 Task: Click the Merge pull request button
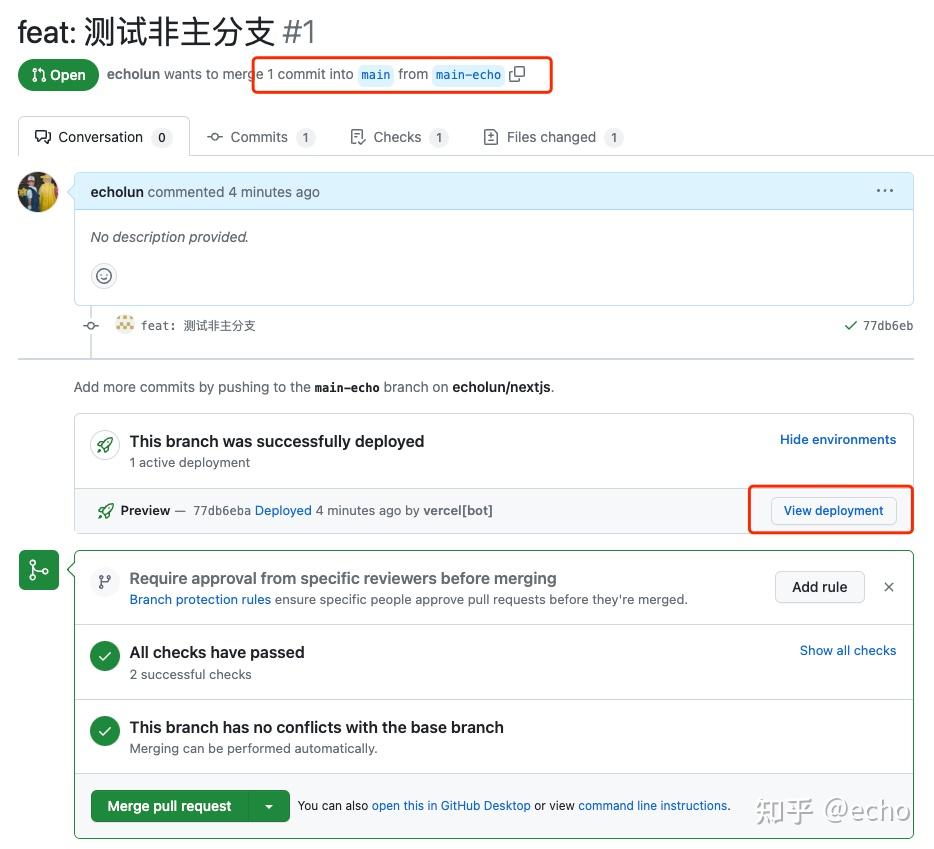pyautogui.click(x=168, y=805)
